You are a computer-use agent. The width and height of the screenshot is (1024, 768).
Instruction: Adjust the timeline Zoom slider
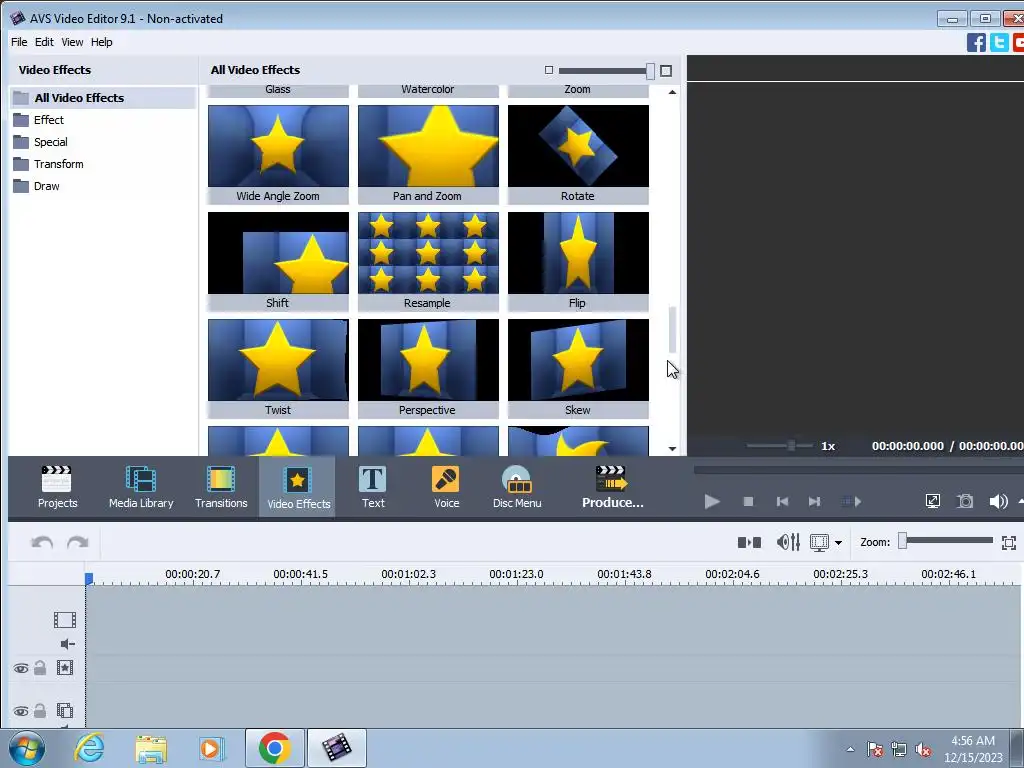pyautogui.click(x=903, y=541)
